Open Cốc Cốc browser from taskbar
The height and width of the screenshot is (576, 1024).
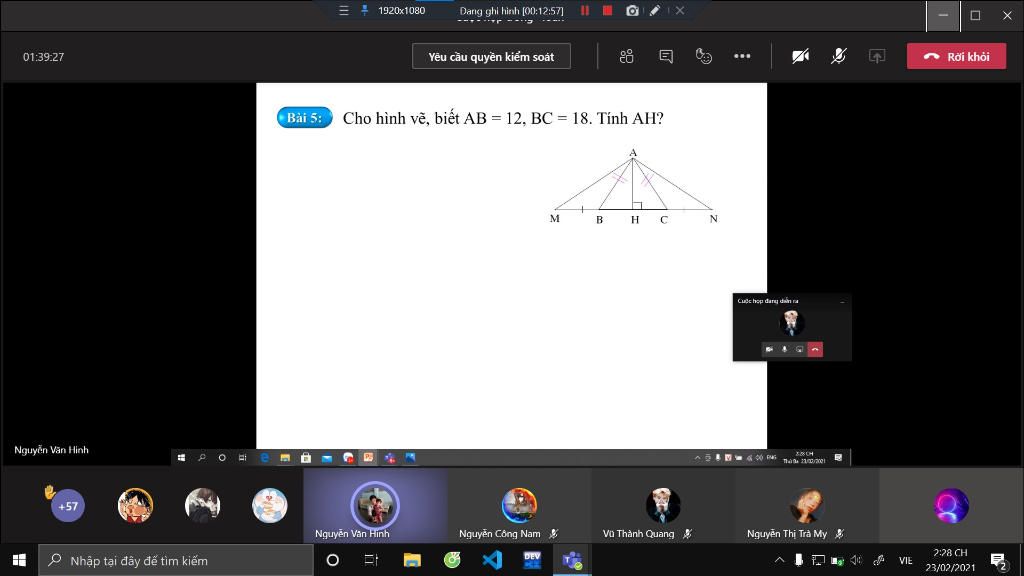point(452,560)
